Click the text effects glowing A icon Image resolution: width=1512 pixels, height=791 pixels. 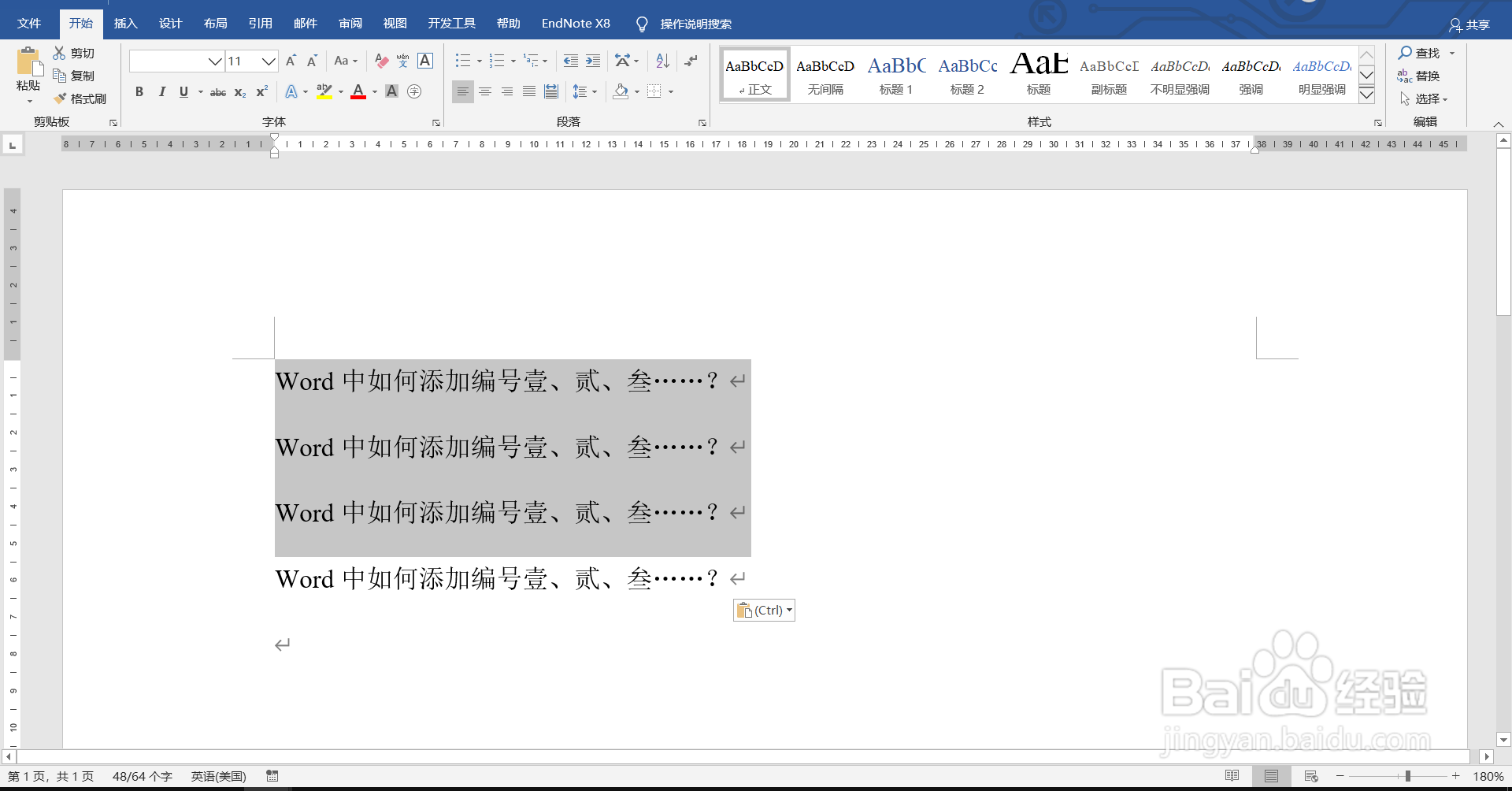point(291,91)
